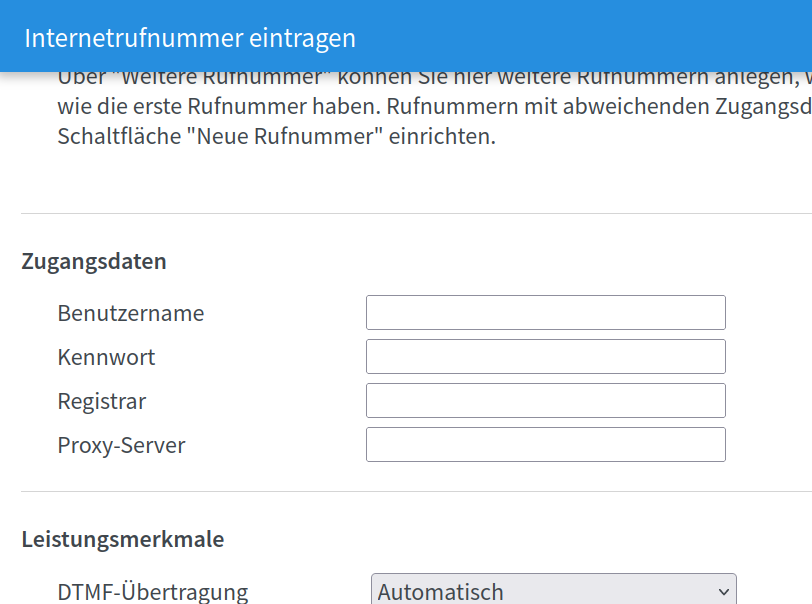Click into the Proxy-Server field
This screenshot has height=604, width=812.
[x=545, y=444]
